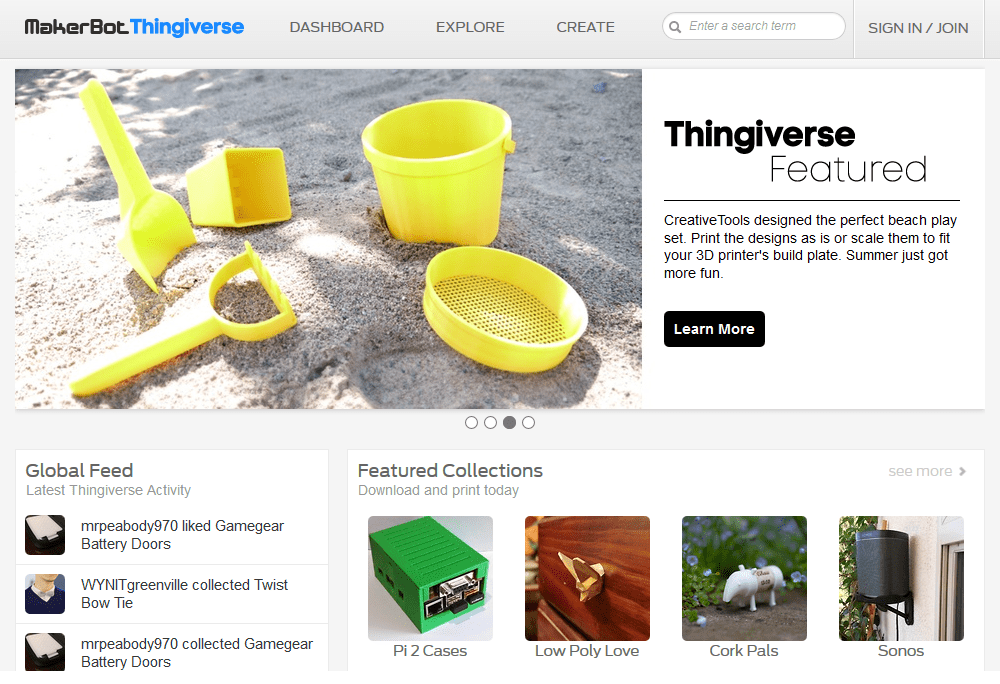Open the Low Poly Love collection image
Screen dimensions: 1000x684
pos(587,578)
